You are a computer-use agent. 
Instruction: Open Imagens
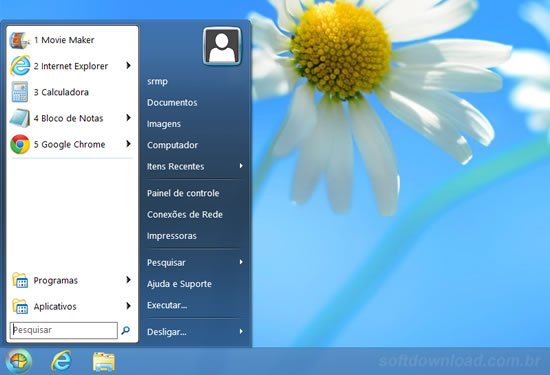[164, 124]
